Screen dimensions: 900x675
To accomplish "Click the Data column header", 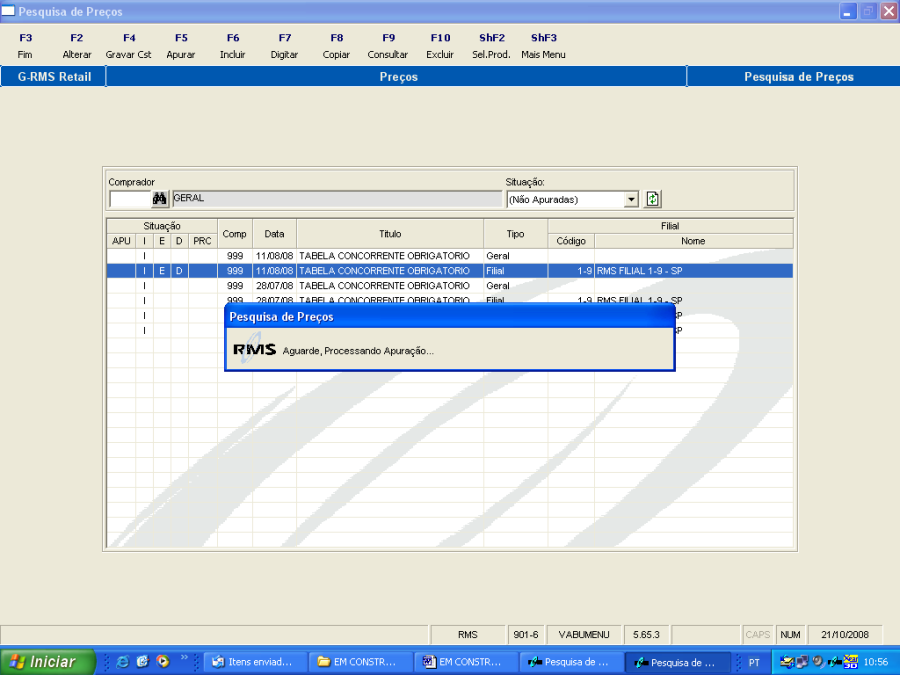I will coord(274,234).
